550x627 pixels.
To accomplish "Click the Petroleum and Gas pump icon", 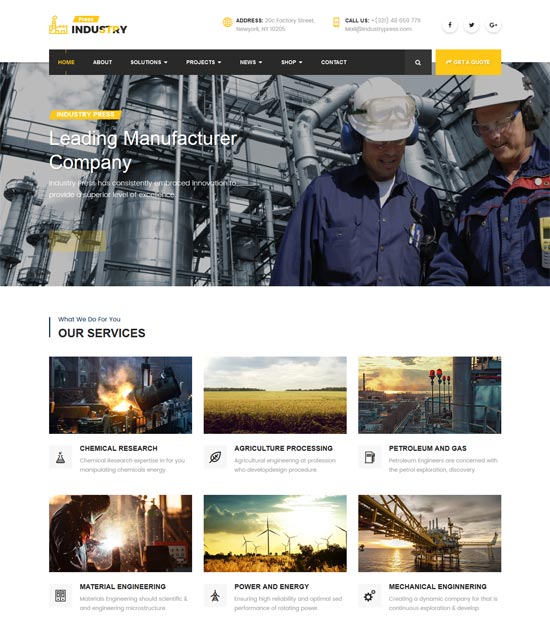I will (370, 457).
